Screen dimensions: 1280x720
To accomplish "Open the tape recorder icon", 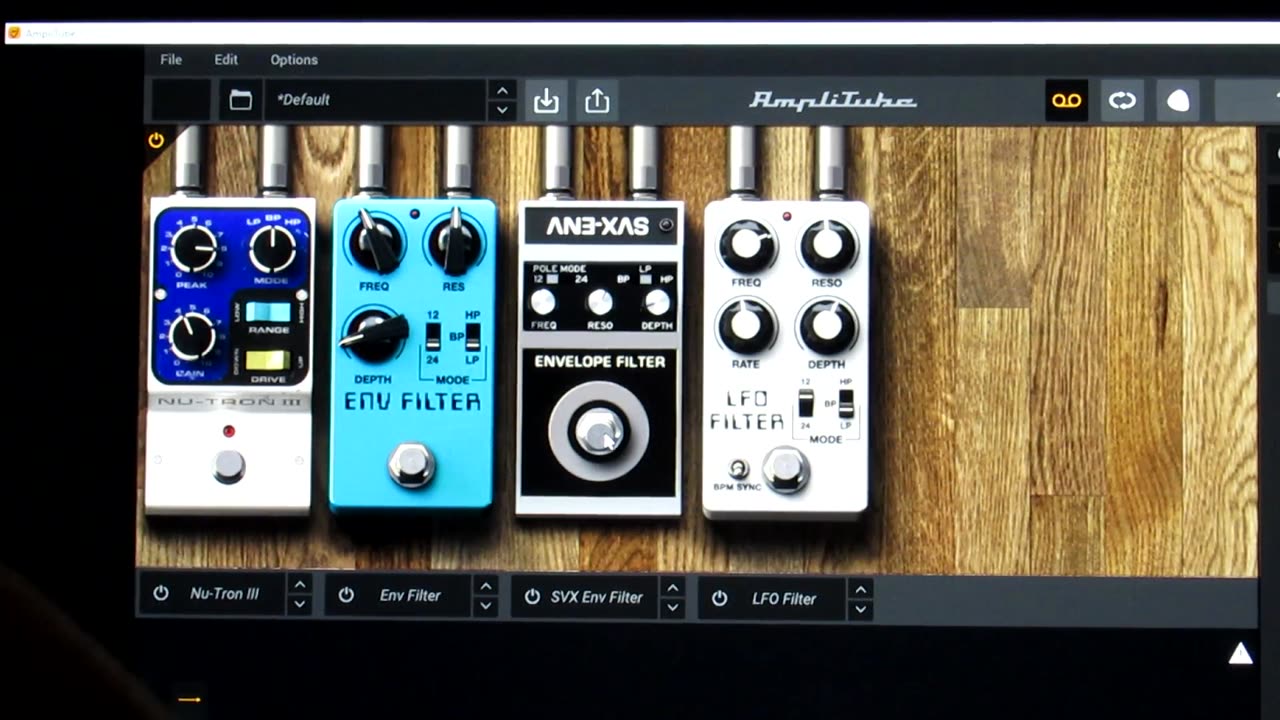I will (1066, 101).
